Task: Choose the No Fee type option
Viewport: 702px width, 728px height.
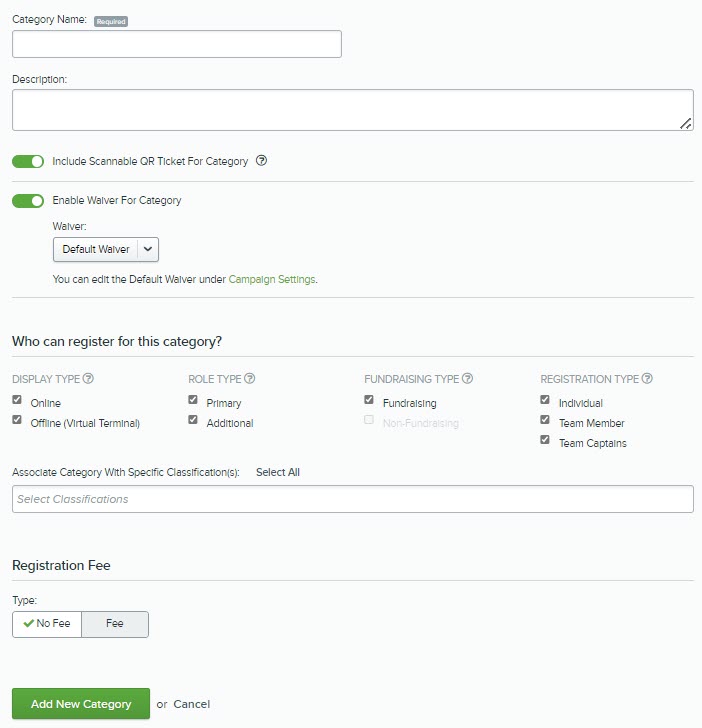Action: tap(47, 624)
